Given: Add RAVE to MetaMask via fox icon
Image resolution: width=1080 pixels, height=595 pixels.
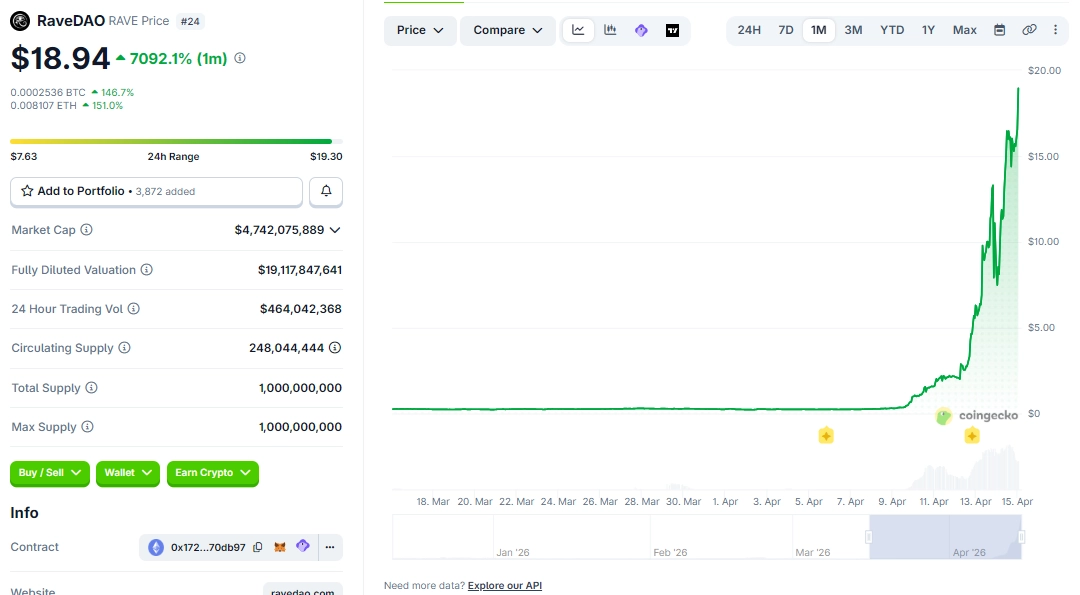Looking at the screenshot, I should pyautogui.click(x=280, y=547).
